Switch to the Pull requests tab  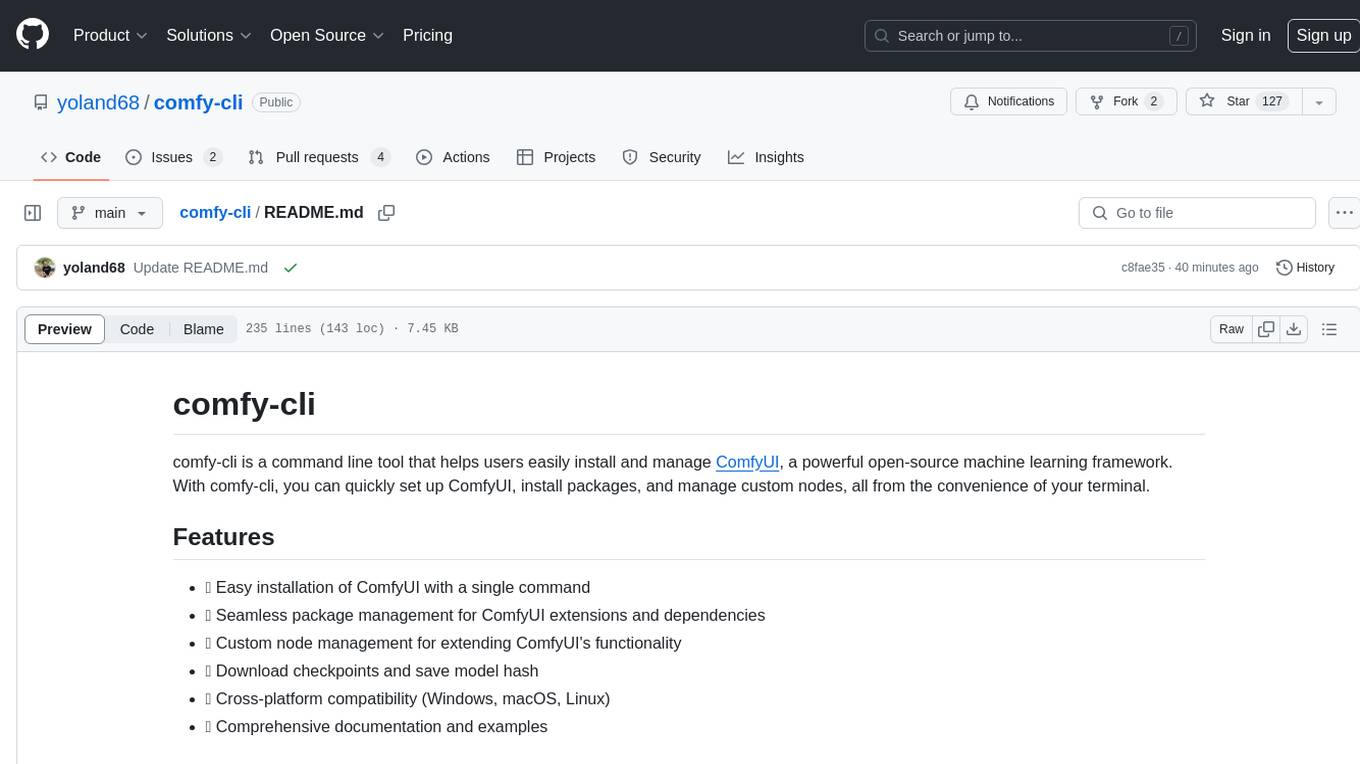pos(319,157)
